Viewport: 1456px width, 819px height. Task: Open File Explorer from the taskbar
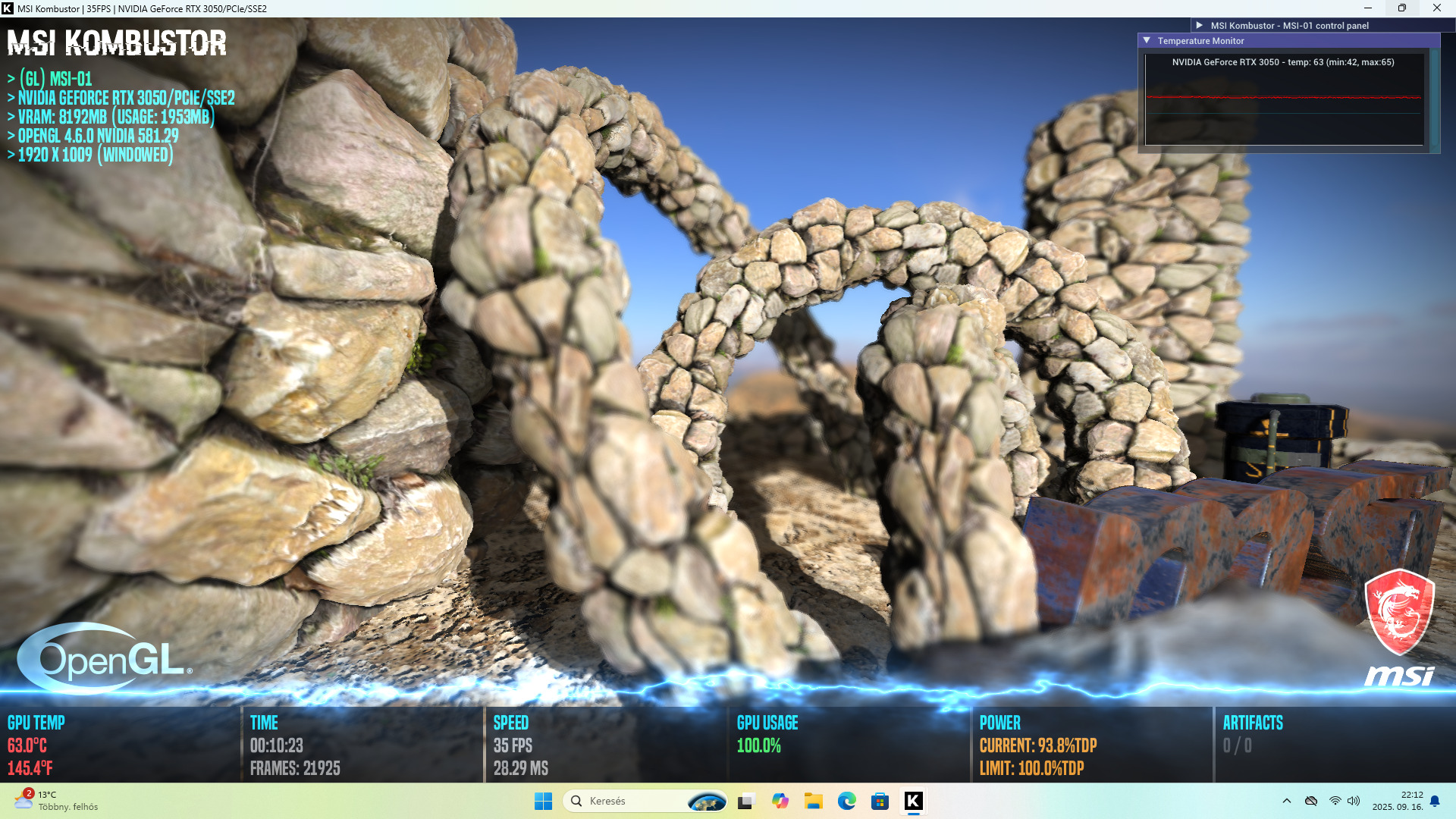click(x=814, y=801)
